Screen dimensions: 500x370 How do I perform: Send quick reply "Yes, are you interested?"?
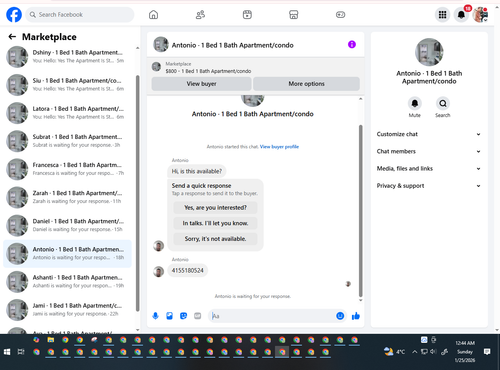(x=215, y=208)
